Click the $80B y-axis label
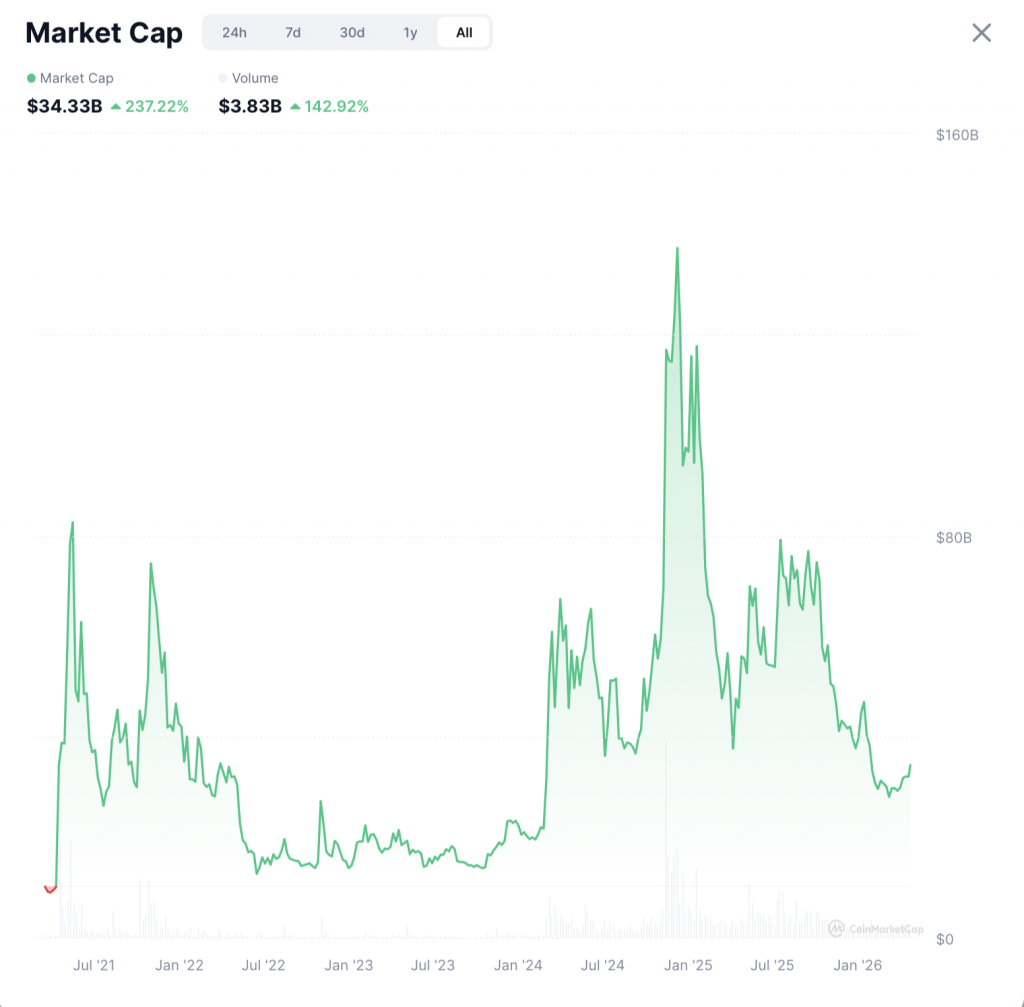The height and width of the screenshot is (1007, 1024). (953, 538)
